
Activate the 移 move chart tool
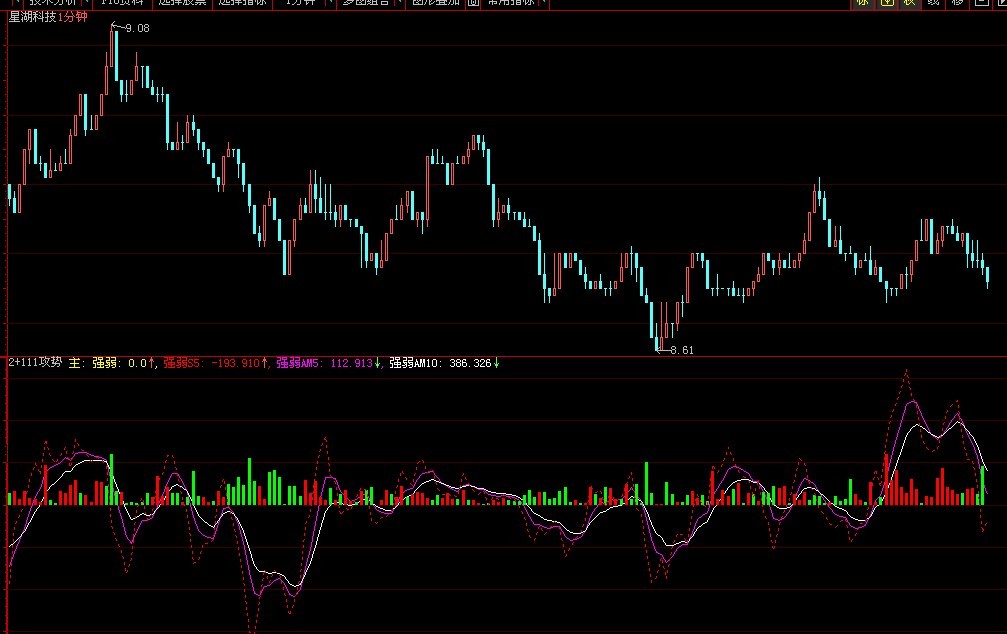click(957, 3)
